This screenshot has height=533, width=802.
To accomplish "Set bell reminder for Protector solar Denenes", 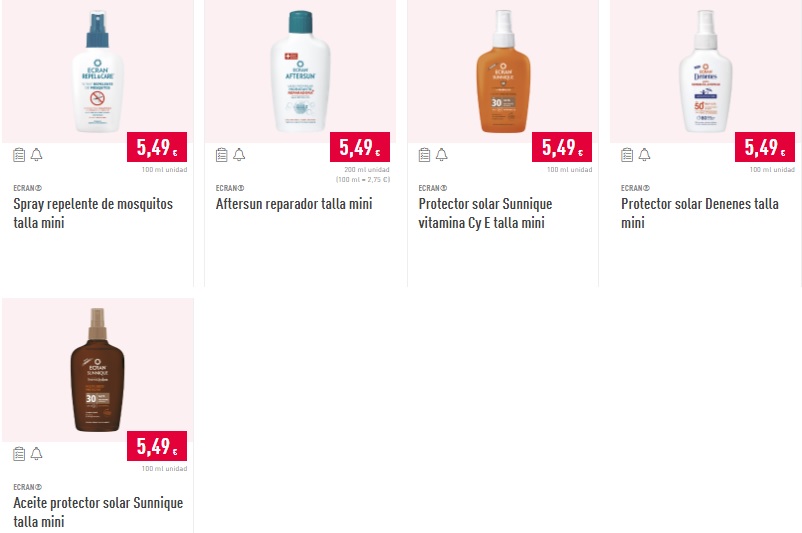I will pos(644,154).
